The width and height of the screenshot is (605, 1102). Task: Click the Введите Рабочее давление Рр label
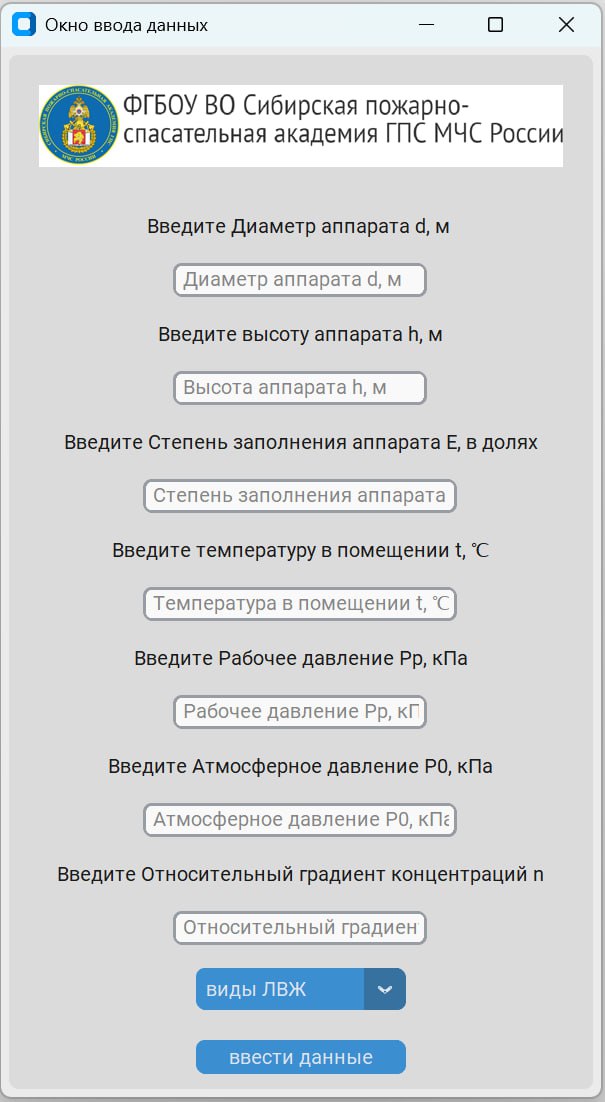[x=299, y=658]
